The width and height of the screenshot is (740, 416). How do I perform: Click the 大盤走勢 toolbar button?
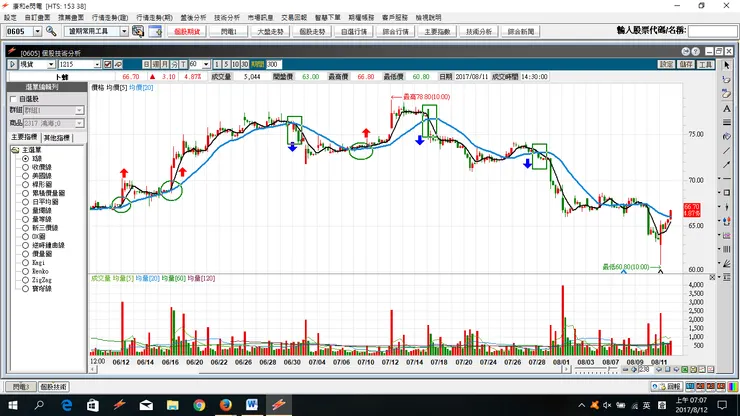tap(270, 32)
